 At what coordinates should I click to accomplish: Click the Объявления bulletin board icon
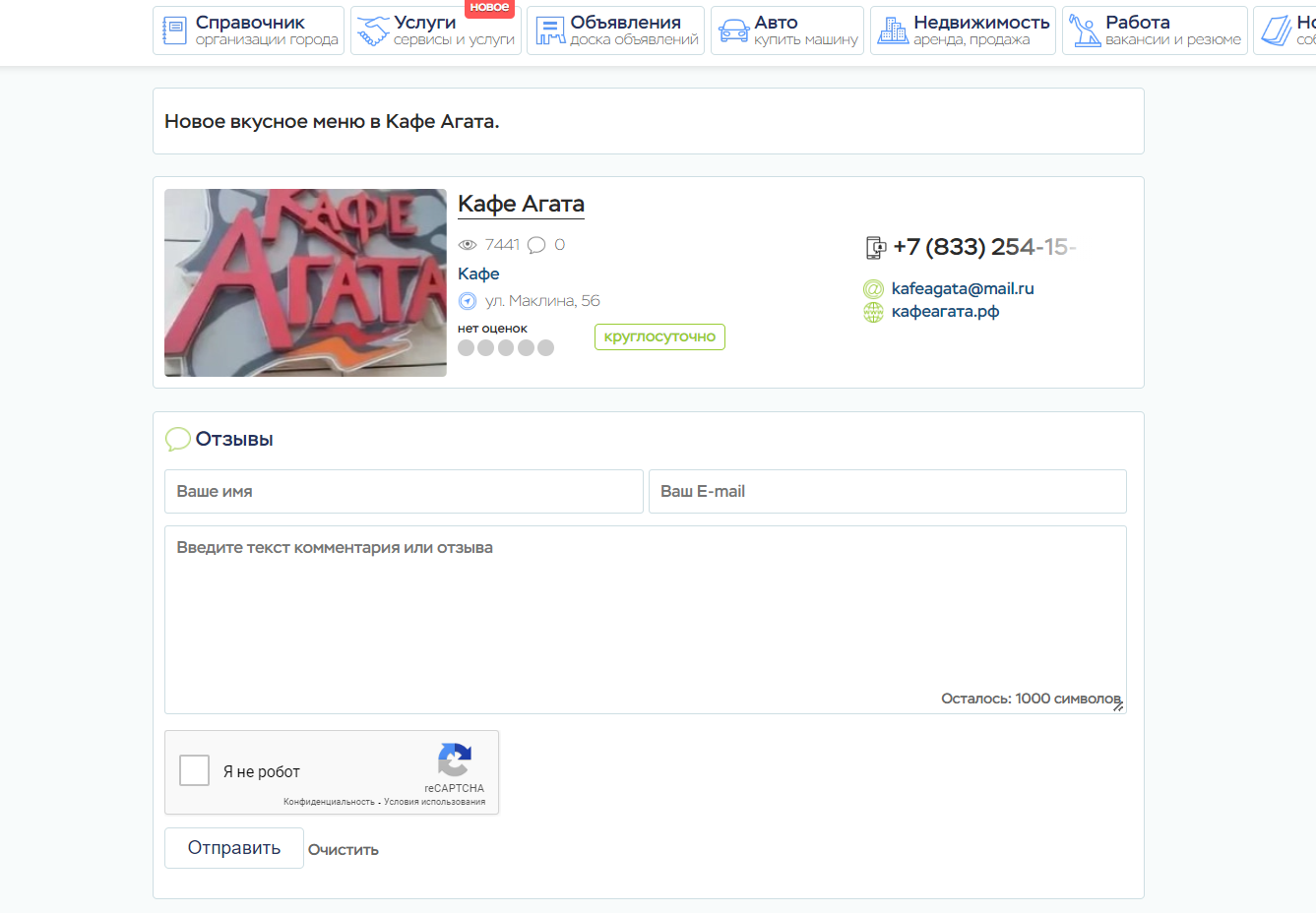549,30
